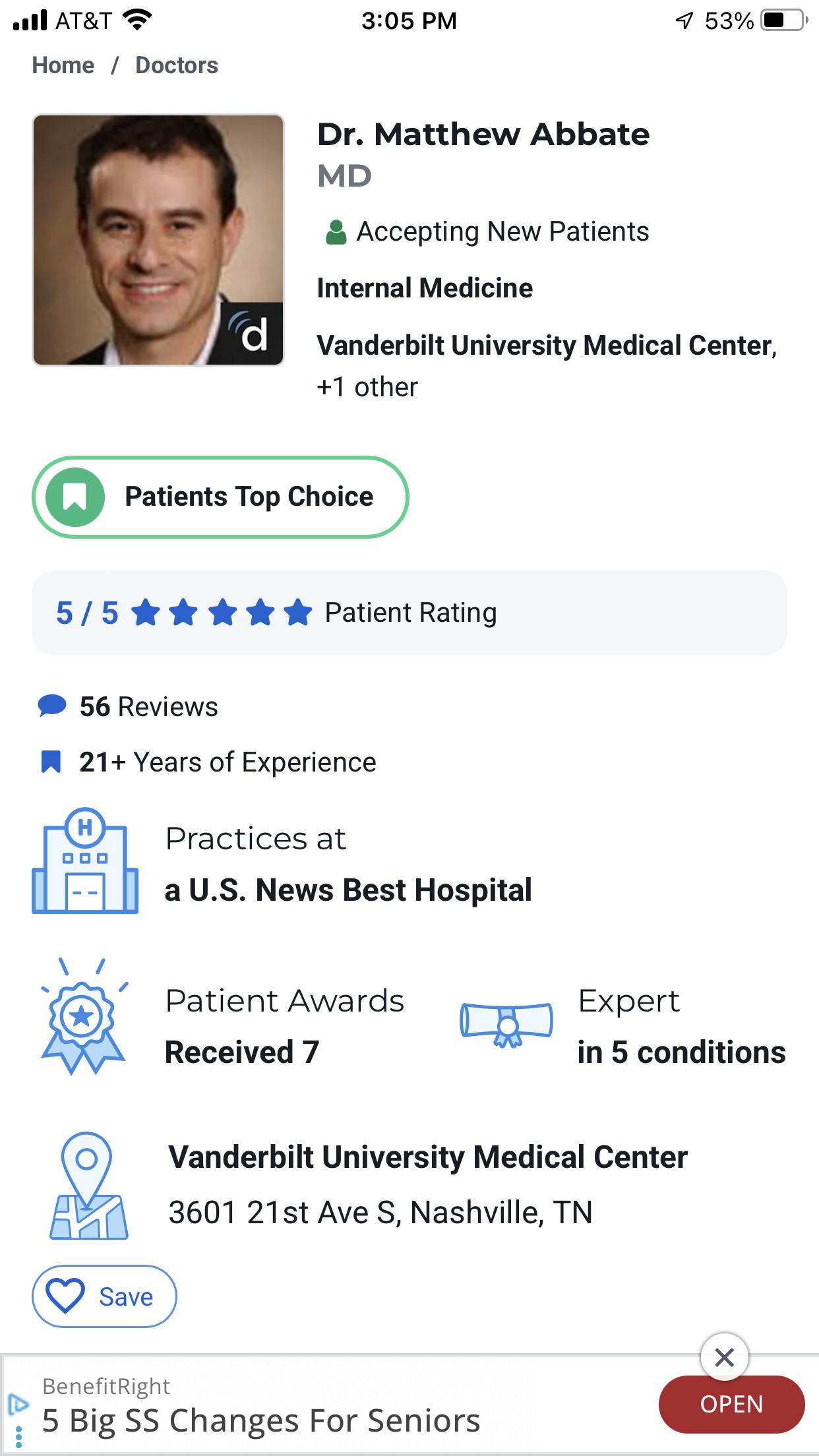
Task: Tap the five-star Patient Rating bar
Action: click(x=409, y=613)
